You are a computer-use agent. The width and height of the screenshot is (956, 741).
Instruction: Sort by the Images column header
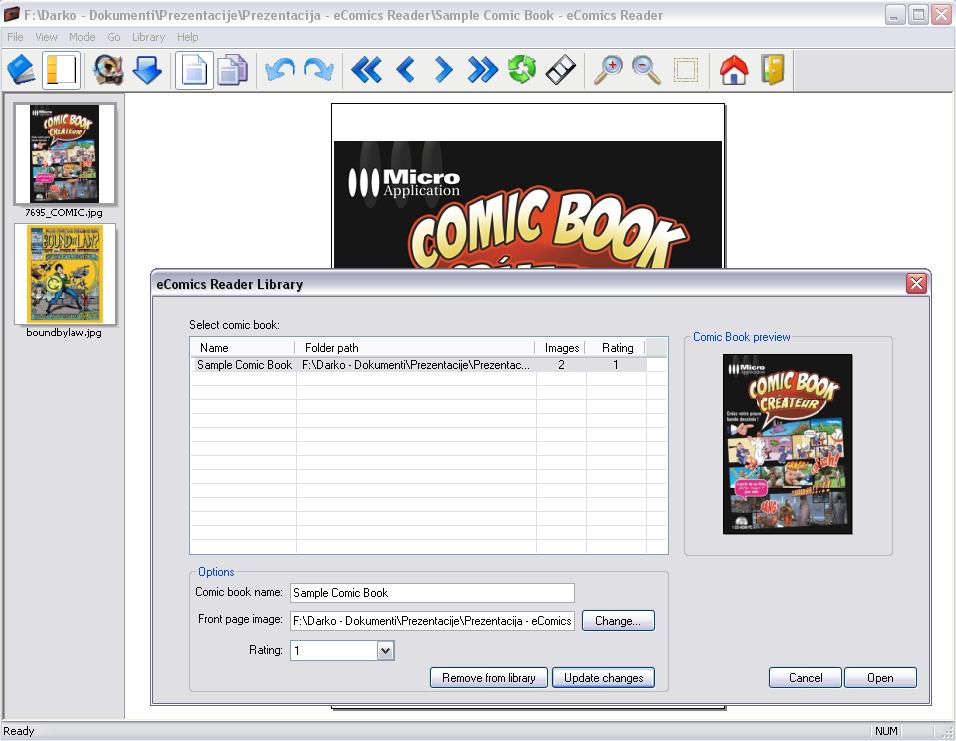561,348
